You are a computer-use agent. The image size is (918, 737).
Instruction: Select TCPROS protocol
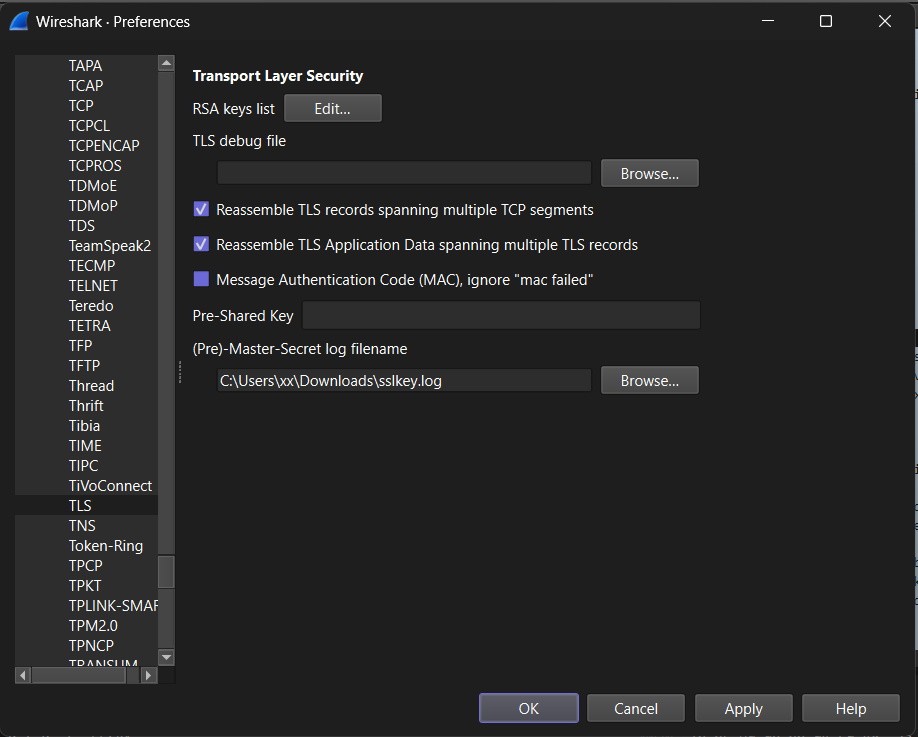(95, 166)
